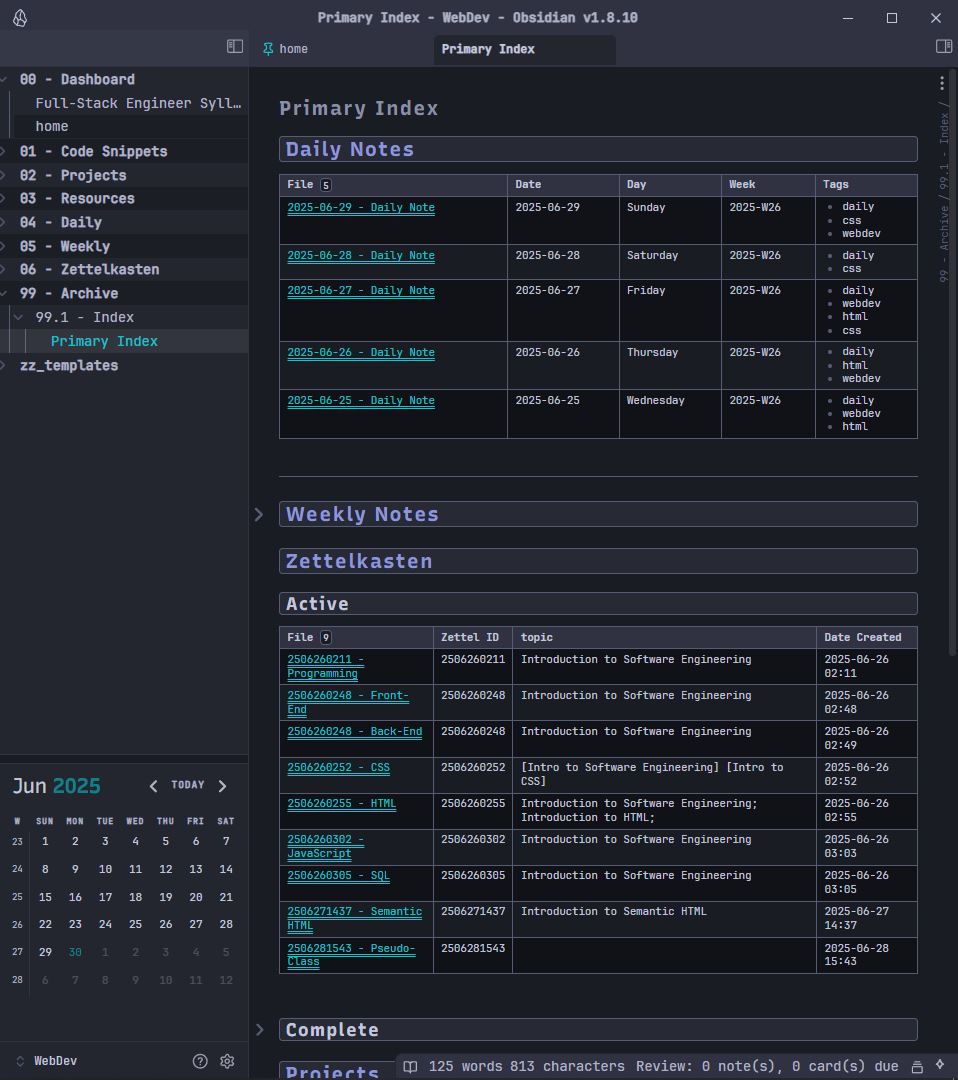Image resolution: width=958 pixels, height=1080 pixels.
Task: Open the 2025-06-29 Daily Note link
Action: click(361, 207)
